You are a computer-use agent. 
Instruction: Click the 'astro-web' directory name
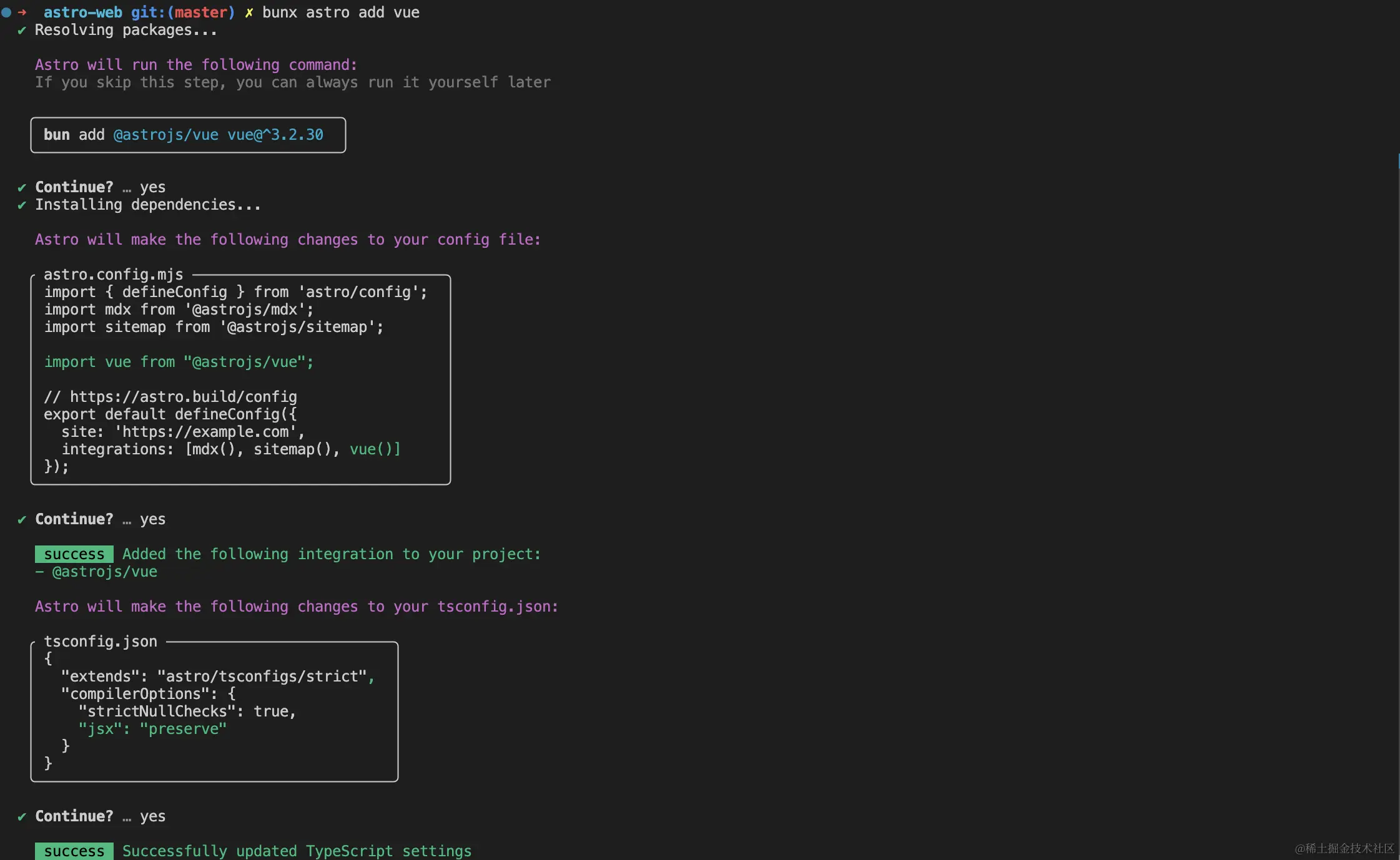coord(82,12)
